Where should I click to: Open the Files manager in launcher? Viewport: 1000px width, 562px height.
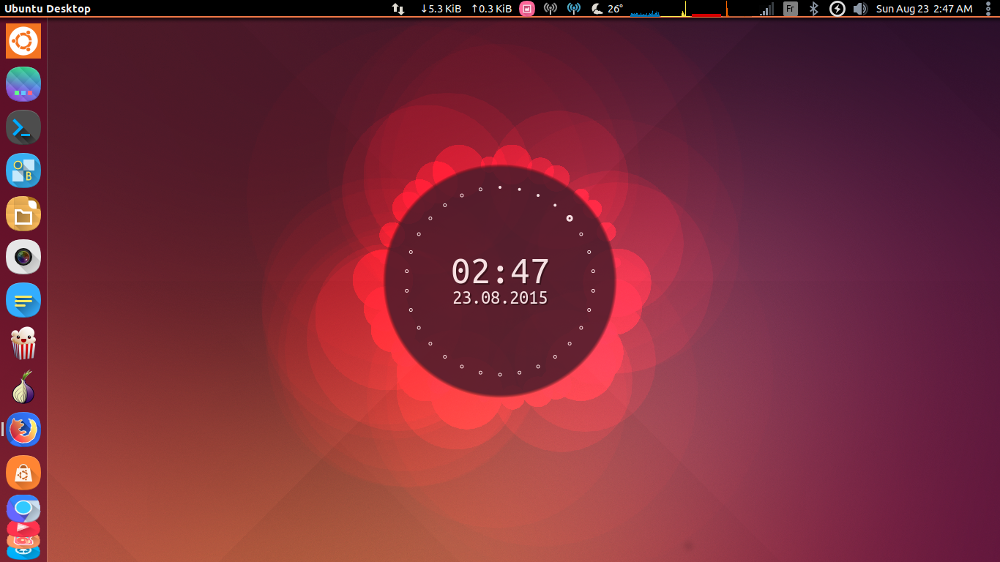tap(24, 214)
